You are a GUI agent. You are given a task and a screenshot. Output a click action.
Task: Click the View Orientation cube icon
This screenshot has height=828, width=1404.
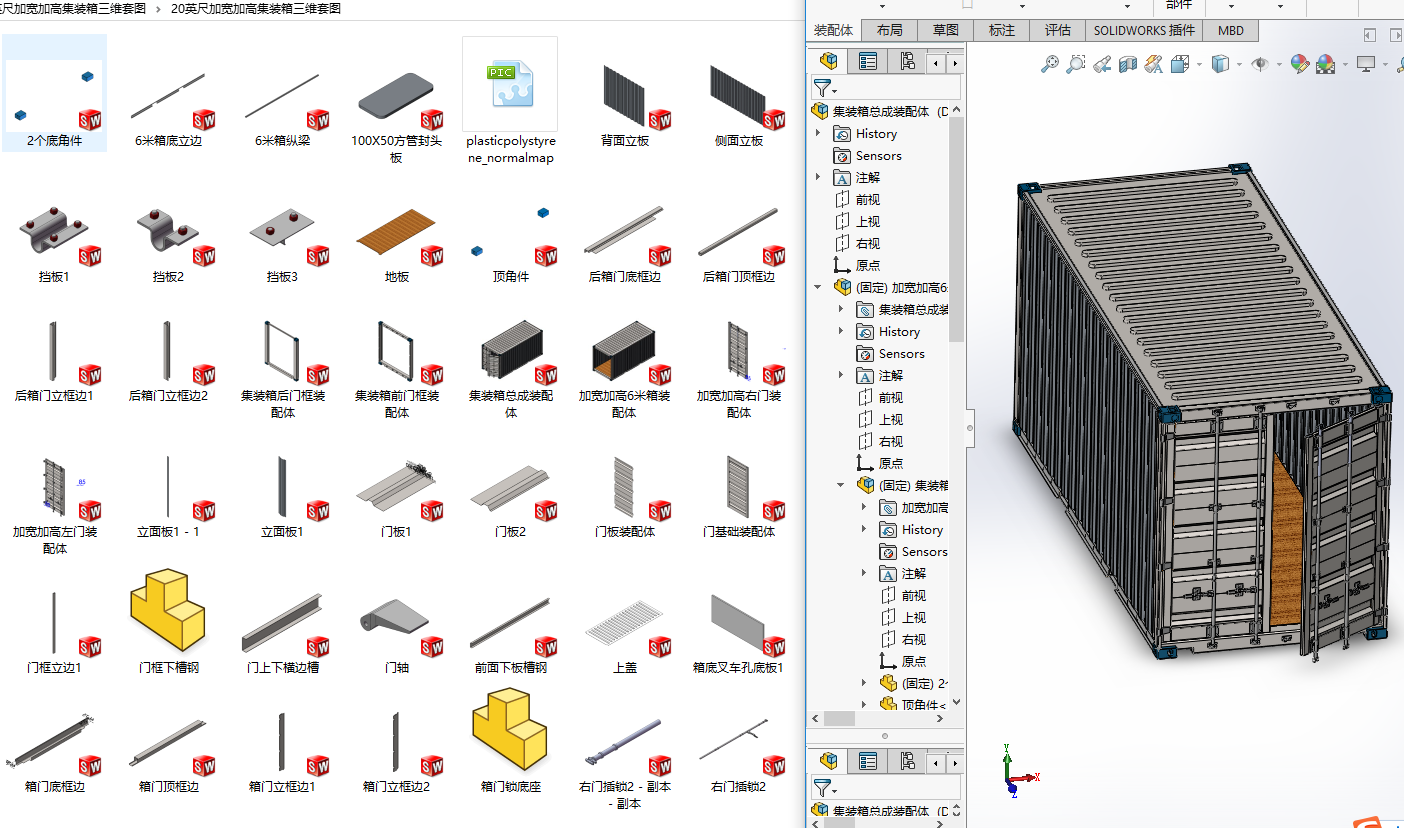click(1180, 64)
